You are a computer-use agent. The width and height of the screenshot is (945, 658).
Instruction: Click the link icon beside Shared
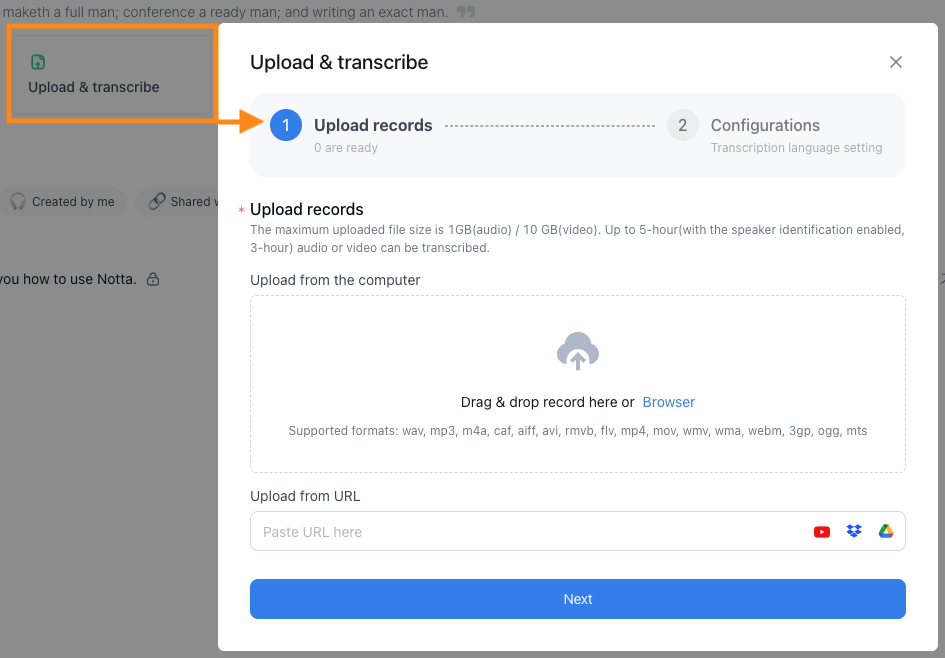click(157, 201)
